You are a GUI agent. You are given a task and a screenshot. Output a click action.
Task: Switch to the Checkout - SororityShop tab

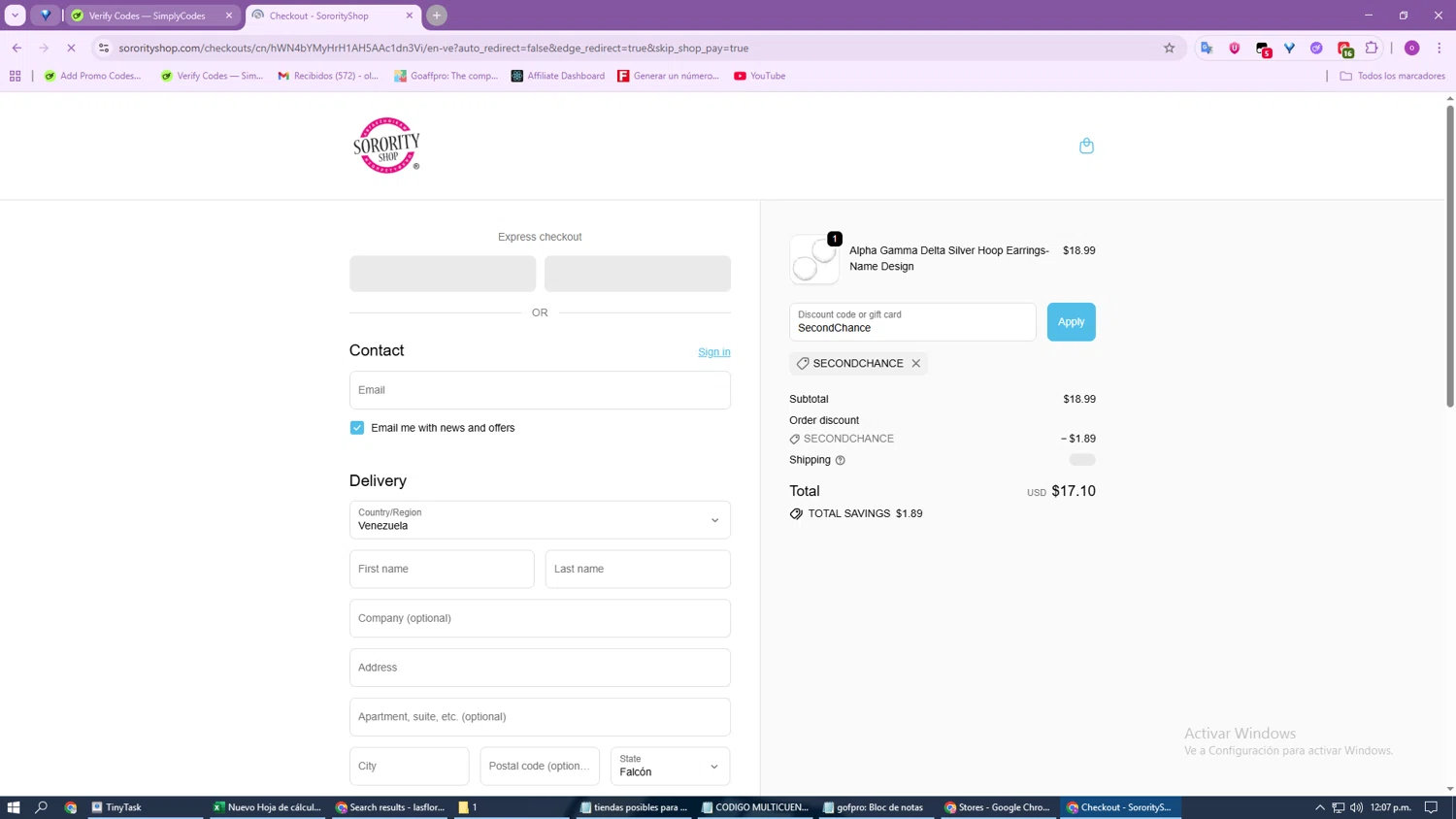[334, 16]
